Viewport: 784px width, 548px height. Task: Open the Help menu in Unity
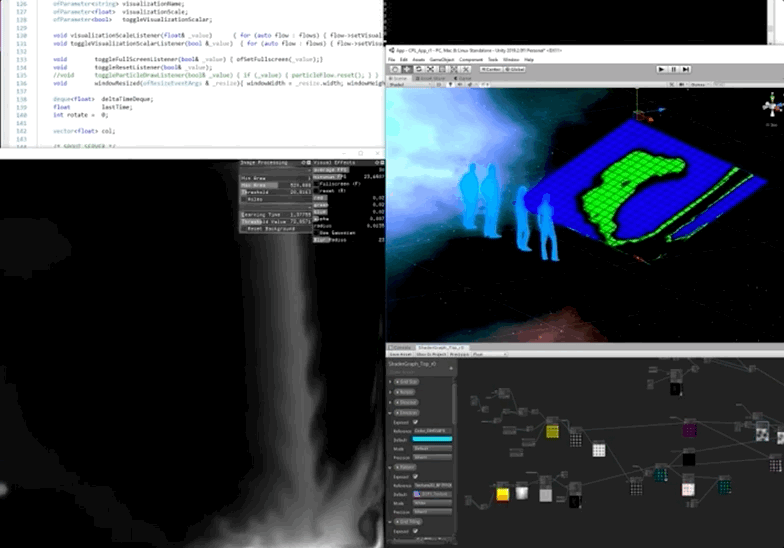pos(529,60)
